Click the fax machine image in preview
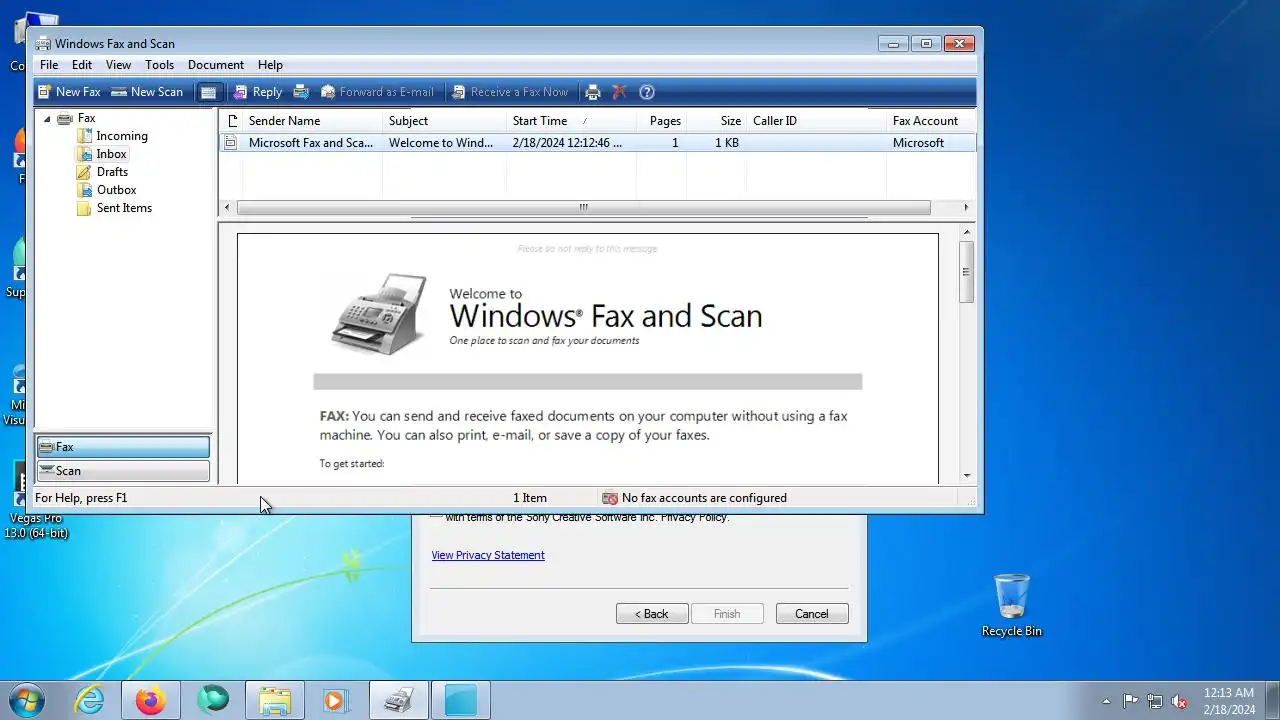This screenshot has width=1280, height=720. point(380,314)
